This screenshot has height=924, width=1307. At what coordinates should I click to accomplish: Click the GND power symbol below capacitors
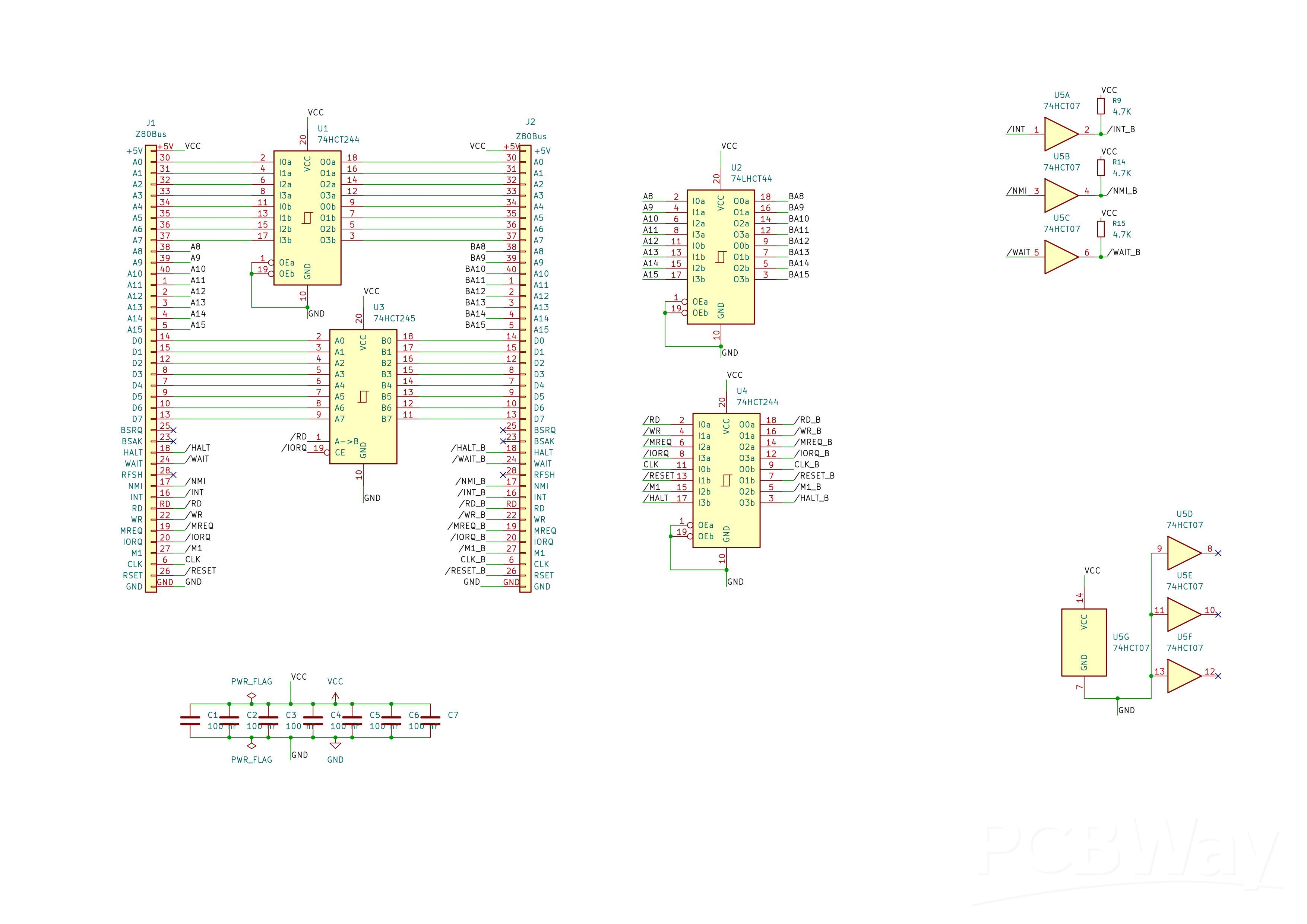[335, 745]
